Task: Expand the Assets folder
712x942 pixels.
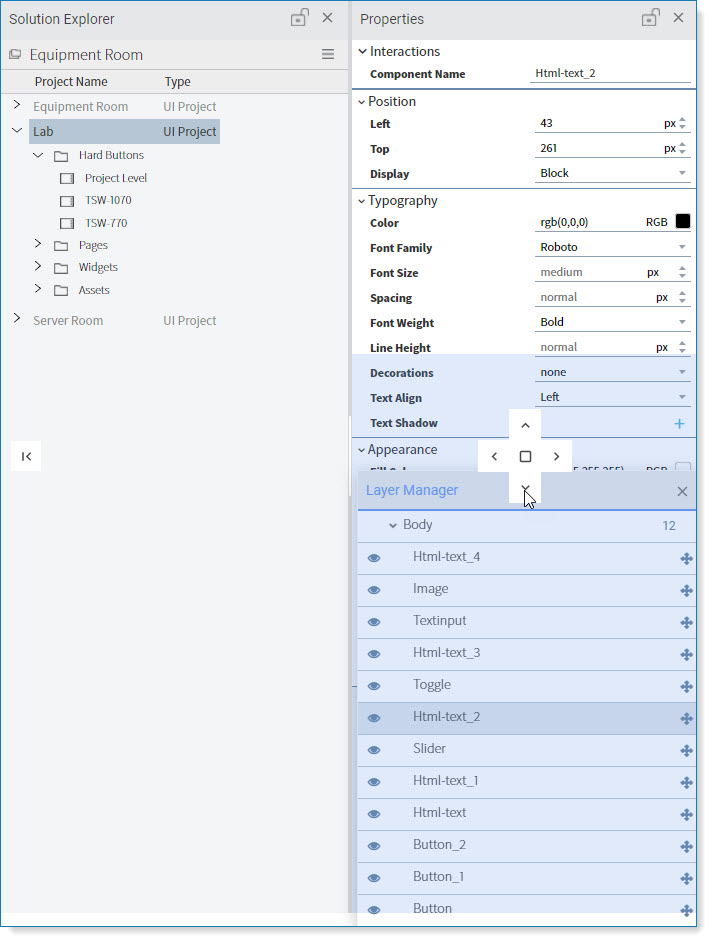Action: point(38,288)
